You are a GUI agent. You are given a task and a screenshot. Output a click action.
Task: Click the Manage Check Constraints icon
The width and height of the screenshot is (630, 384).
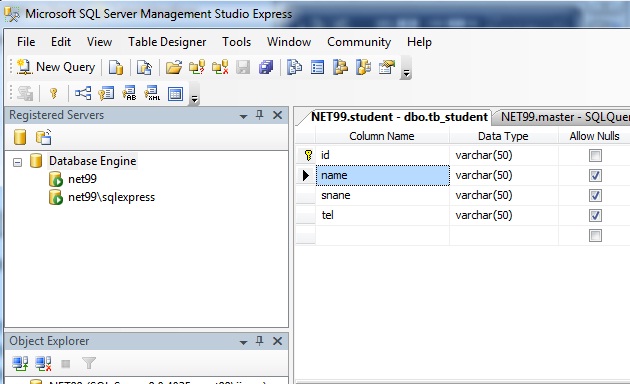(x=176, y=94)
